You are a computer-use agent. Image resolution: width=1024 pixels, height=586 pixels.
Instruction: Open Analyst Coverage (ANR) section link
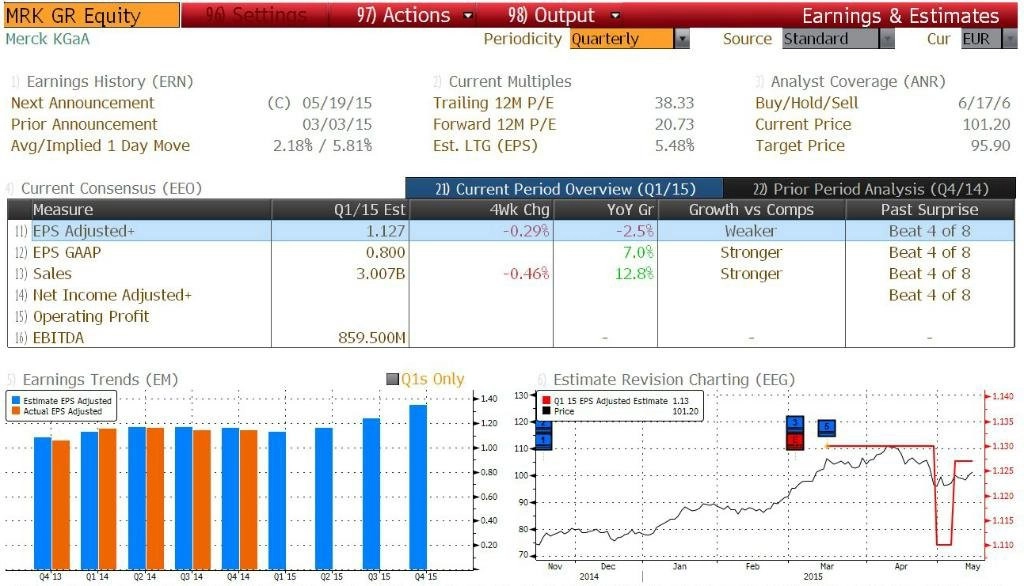click(857, 82)
